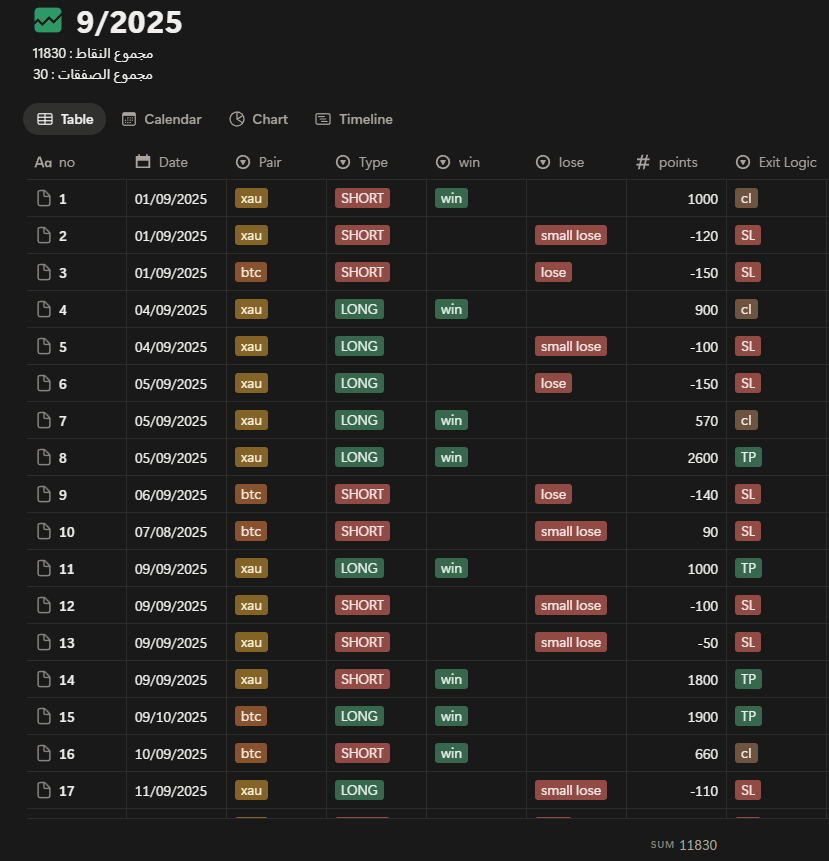The width and height of the screenshot is (829, 861).
Task: Open the Timeline view tab
Action: tap(354, 119)
